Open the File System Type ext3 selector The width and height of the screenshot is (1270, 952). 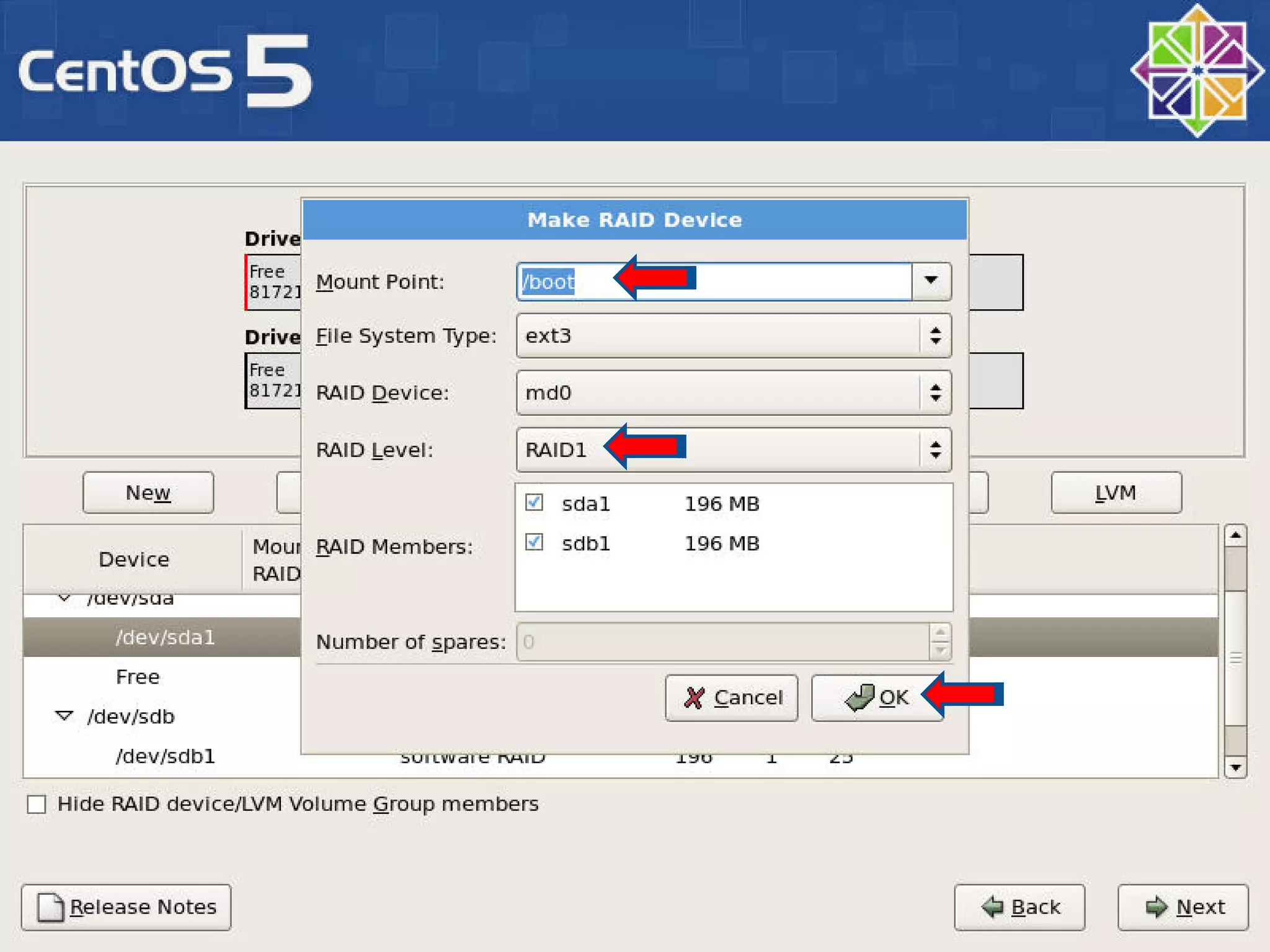(x=733, y=335)
